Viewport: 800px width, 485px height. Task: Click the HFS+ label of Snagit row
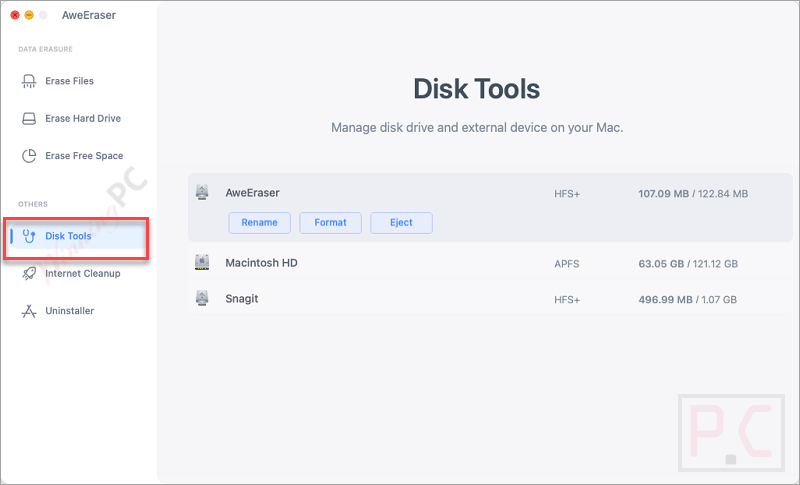[x=567, y=300]
